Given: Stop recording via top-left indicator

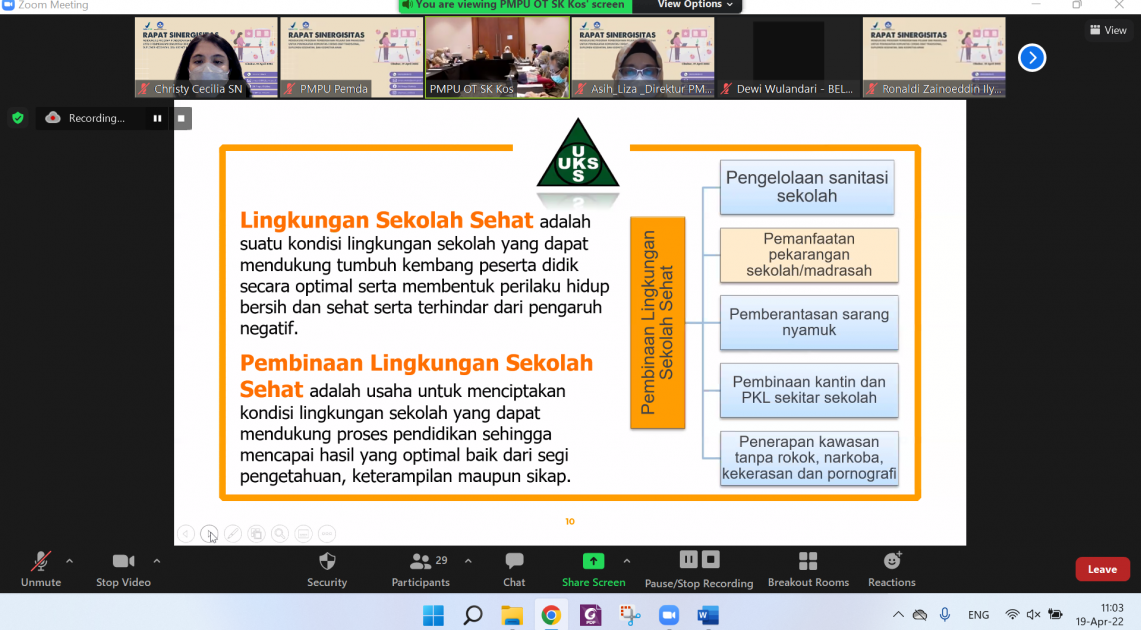Looking at the screenshot, I should [181, 118].
